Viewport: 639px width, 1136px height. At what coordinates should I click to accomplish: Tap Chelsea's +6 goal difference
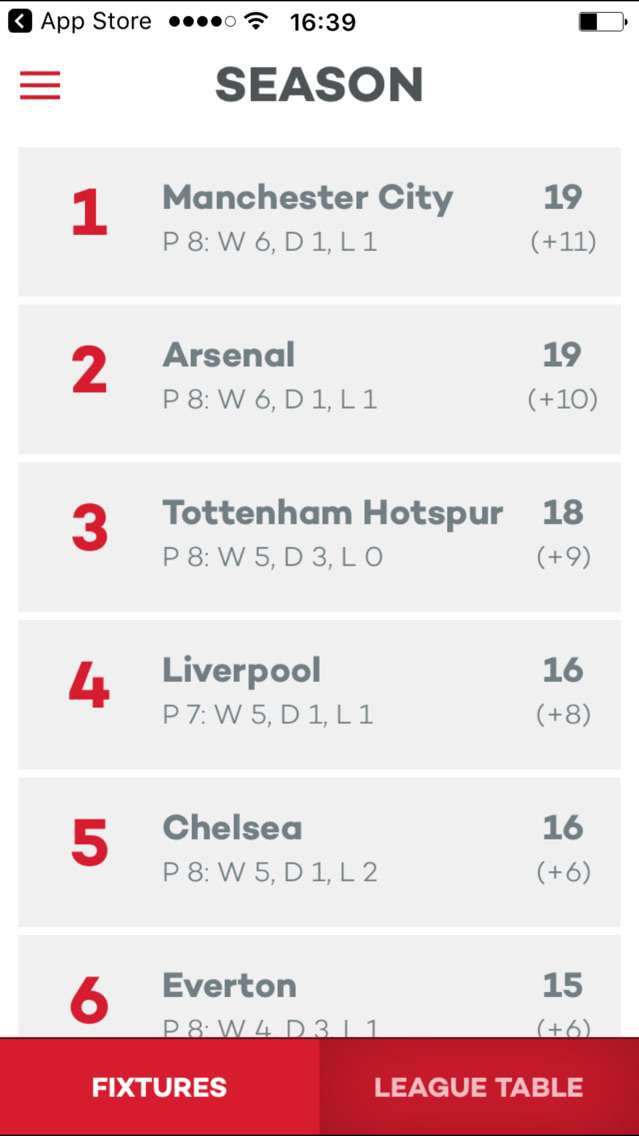click(564, 872)
